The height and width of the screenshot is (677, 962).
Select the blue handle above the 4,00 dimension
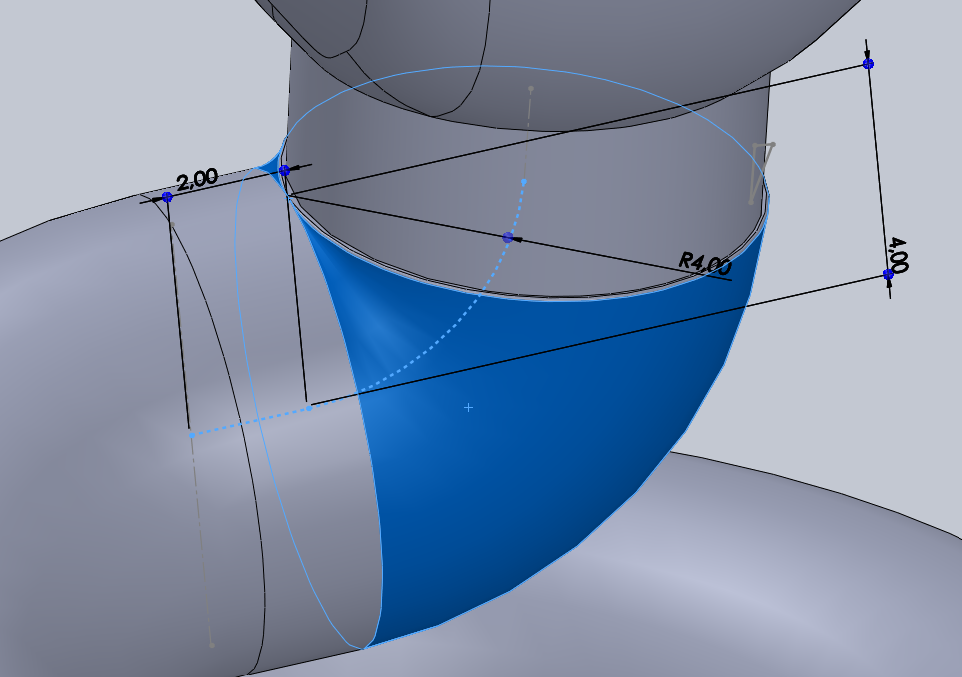tap(868, 64)
